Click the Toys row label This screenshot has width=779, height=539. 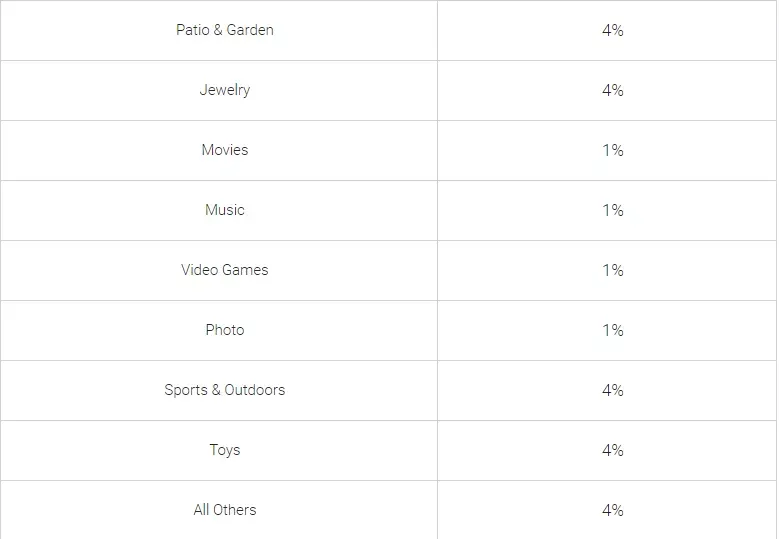[x=225, y=450]
